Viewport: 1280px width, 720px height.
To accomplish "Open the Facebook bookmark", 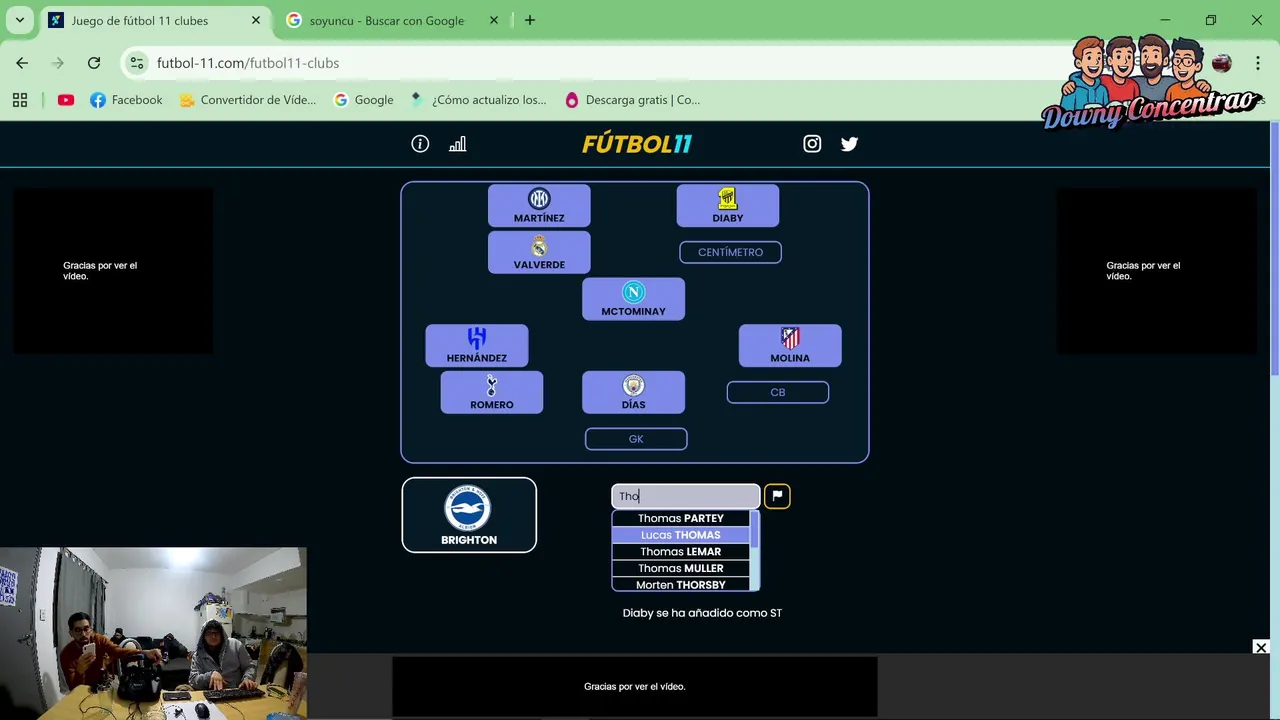I will pyautogui.click(x=126, y=100).
